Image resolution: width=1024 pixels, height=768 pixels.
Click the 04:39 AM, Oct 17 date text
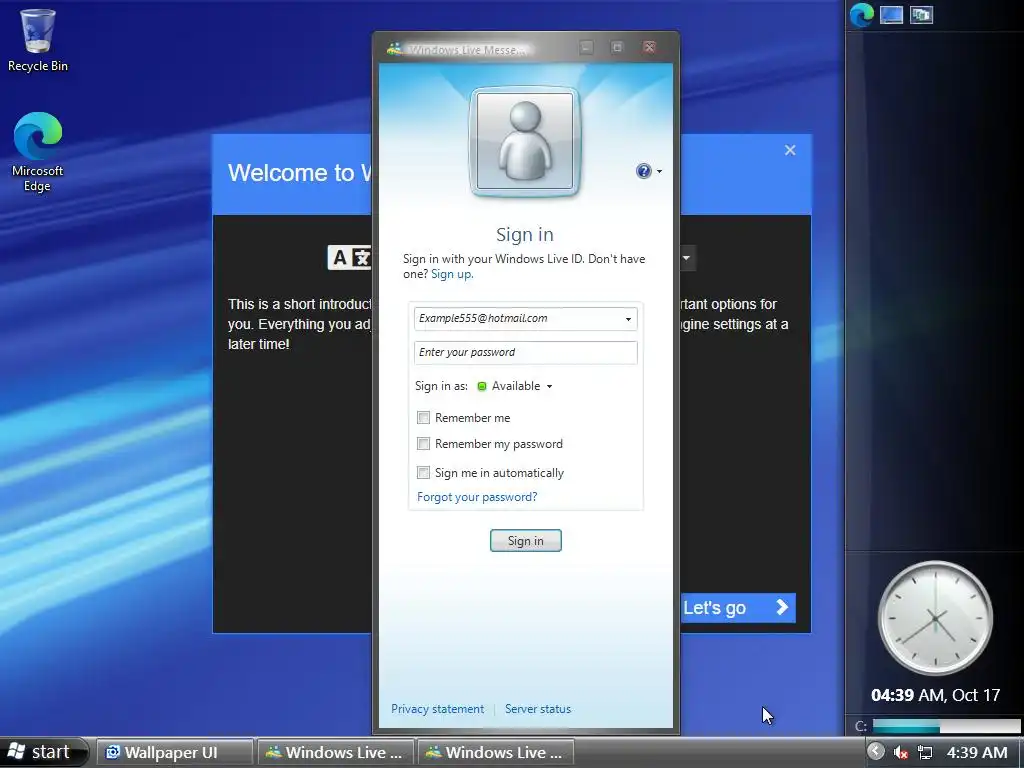(935, 695)
